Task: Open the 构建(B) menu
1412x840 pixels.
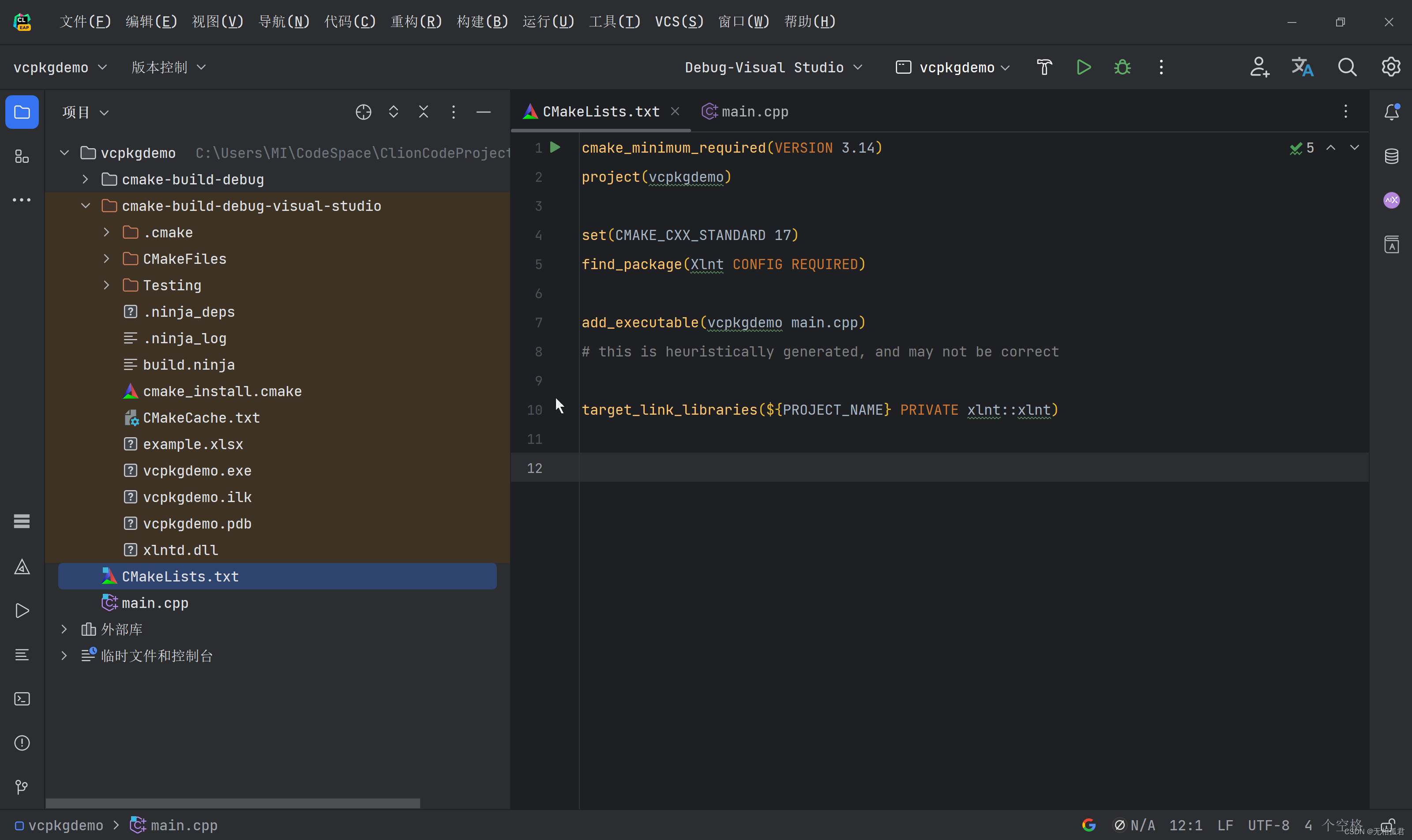Action: point(482,22)
